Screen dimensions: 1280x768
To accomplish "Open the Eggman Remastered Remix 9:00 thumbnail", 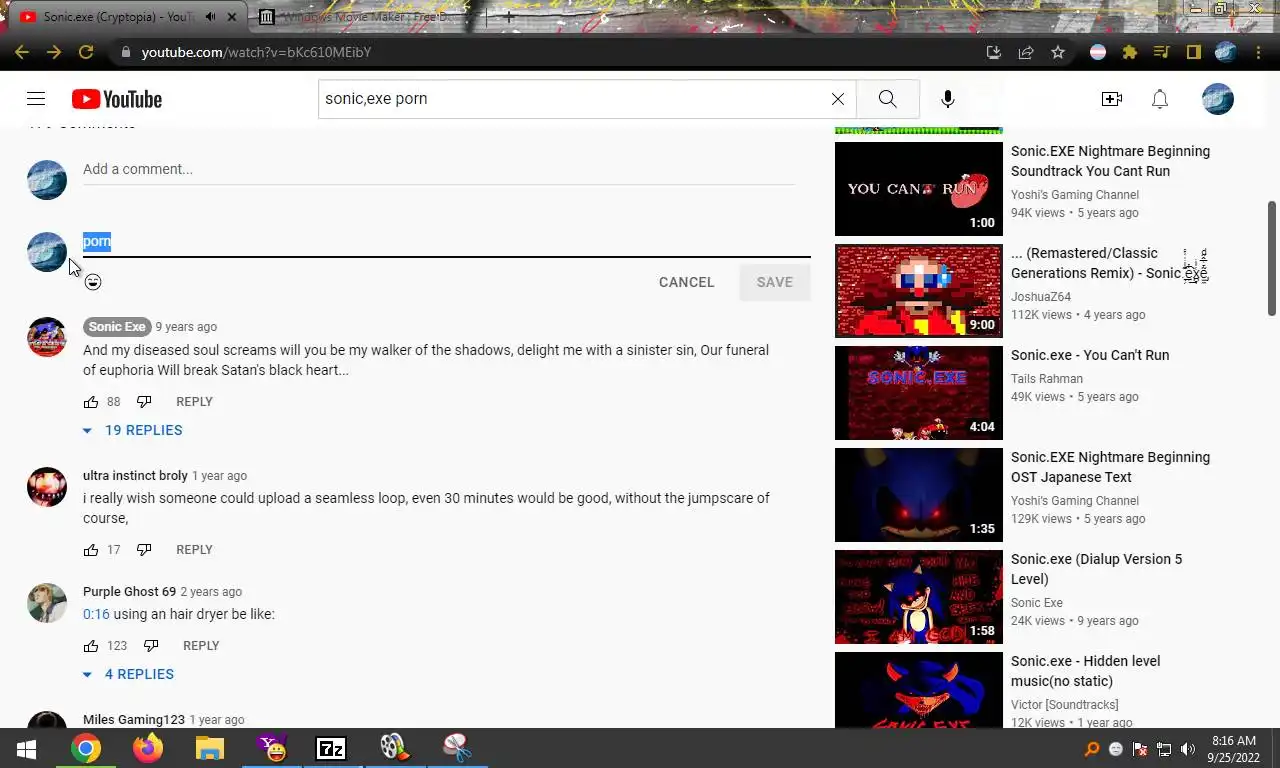I will click(919, 291).
